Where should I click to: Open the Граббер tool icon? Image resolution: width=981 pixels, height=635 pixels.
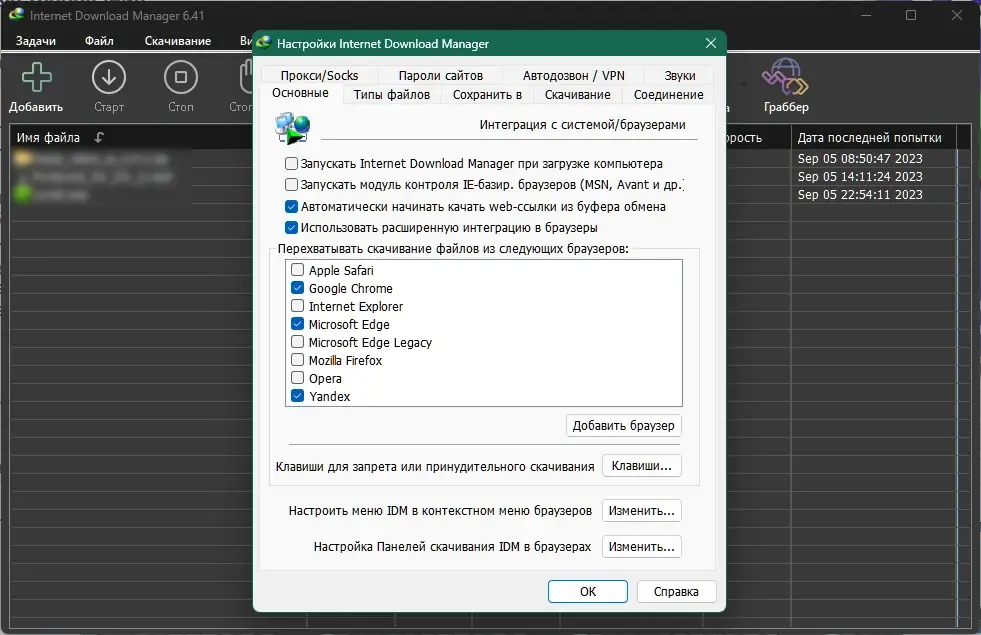pos(785,78)
